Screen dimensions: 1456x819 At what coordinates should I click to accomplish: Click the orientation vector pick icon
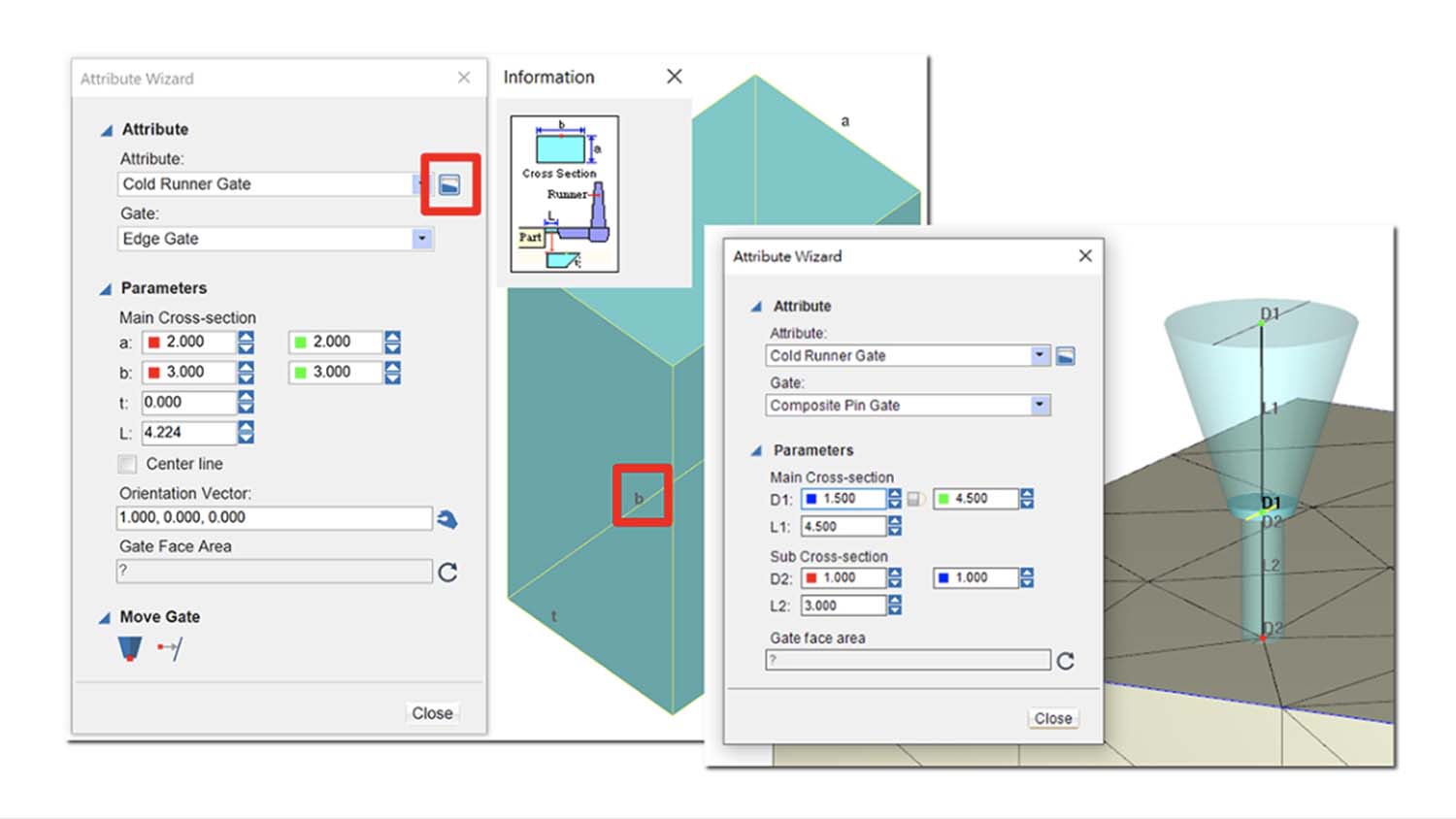447,519
